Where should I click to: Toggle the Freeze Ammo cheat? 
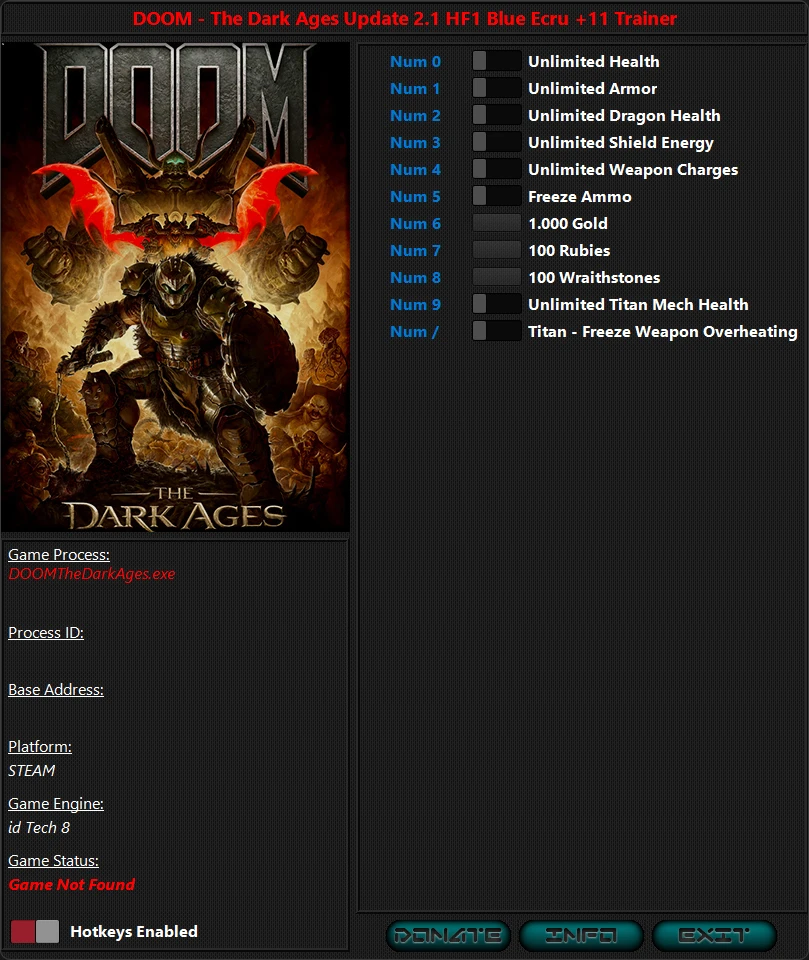click(x=497, y=196)
